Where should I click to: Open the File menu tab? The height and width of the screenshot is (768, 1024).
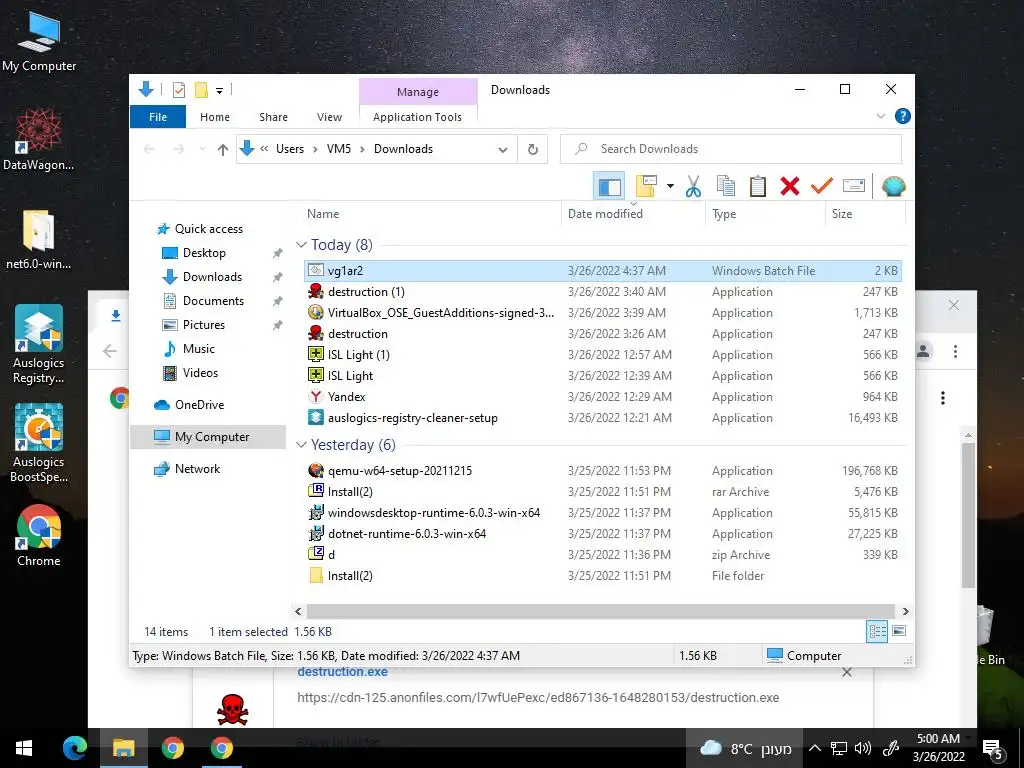158,117
